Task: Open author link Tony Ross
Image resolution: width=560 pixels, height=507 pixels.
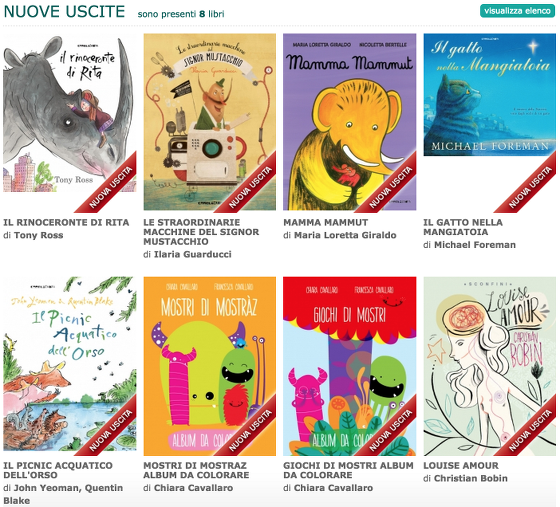Action: point(39,235)
